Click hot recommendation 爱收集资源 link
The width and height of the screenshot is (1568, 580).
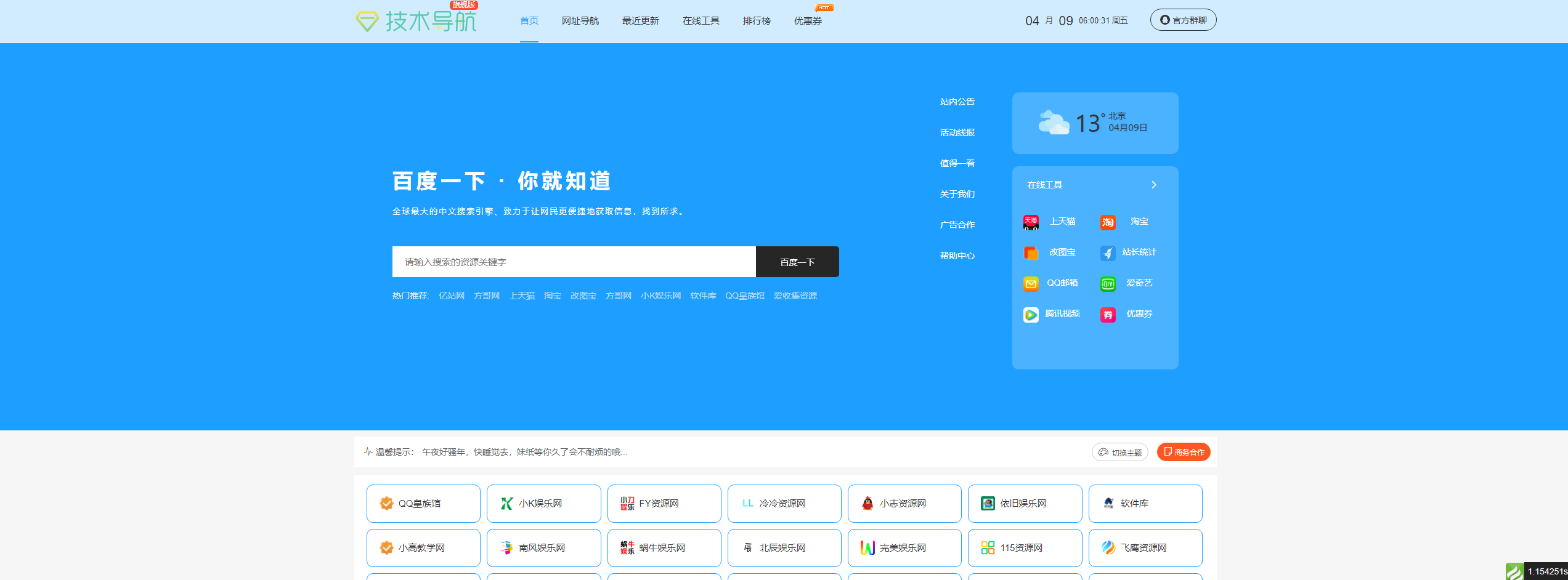(795, 296)
